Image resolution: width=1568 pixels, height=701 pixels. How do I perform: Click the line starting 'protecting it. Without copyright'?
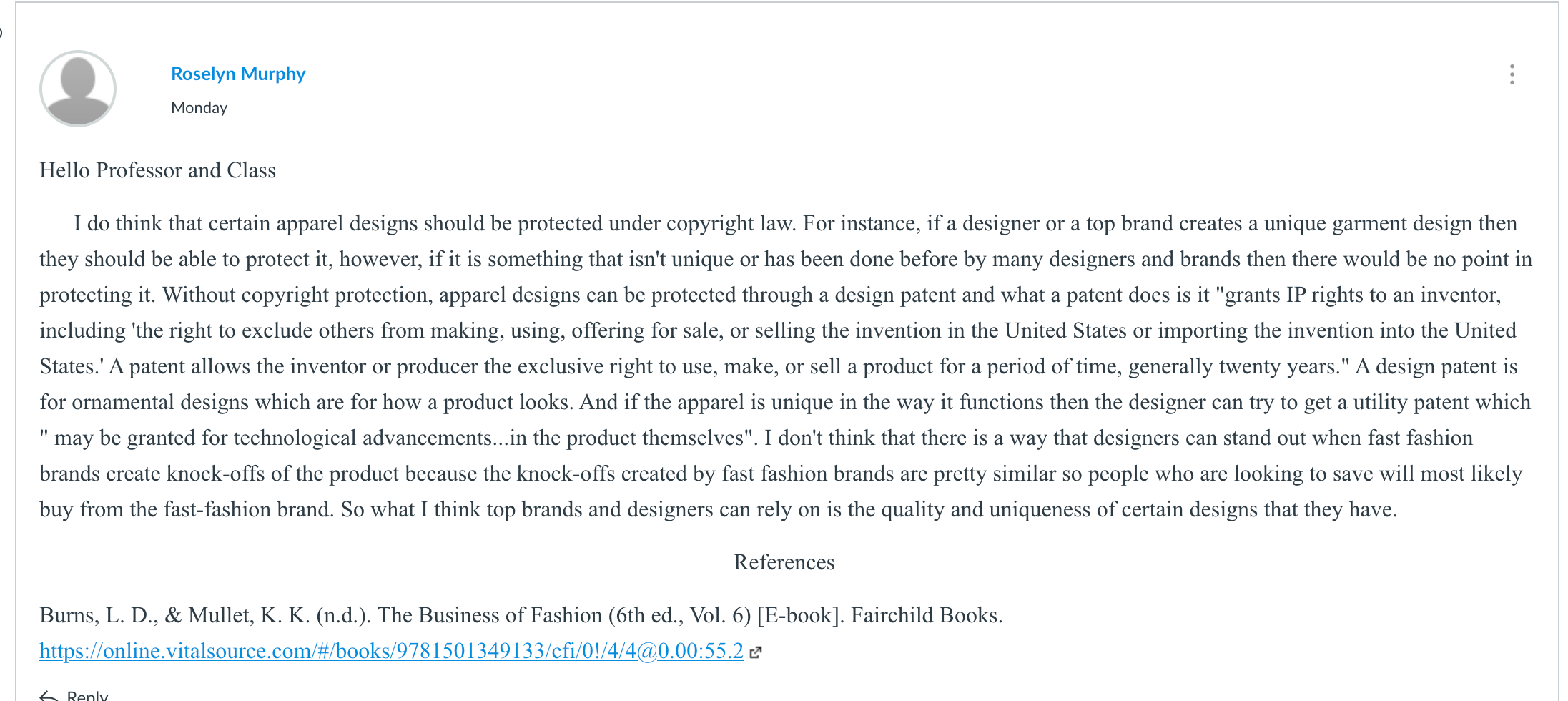click(x=770, y=295)
